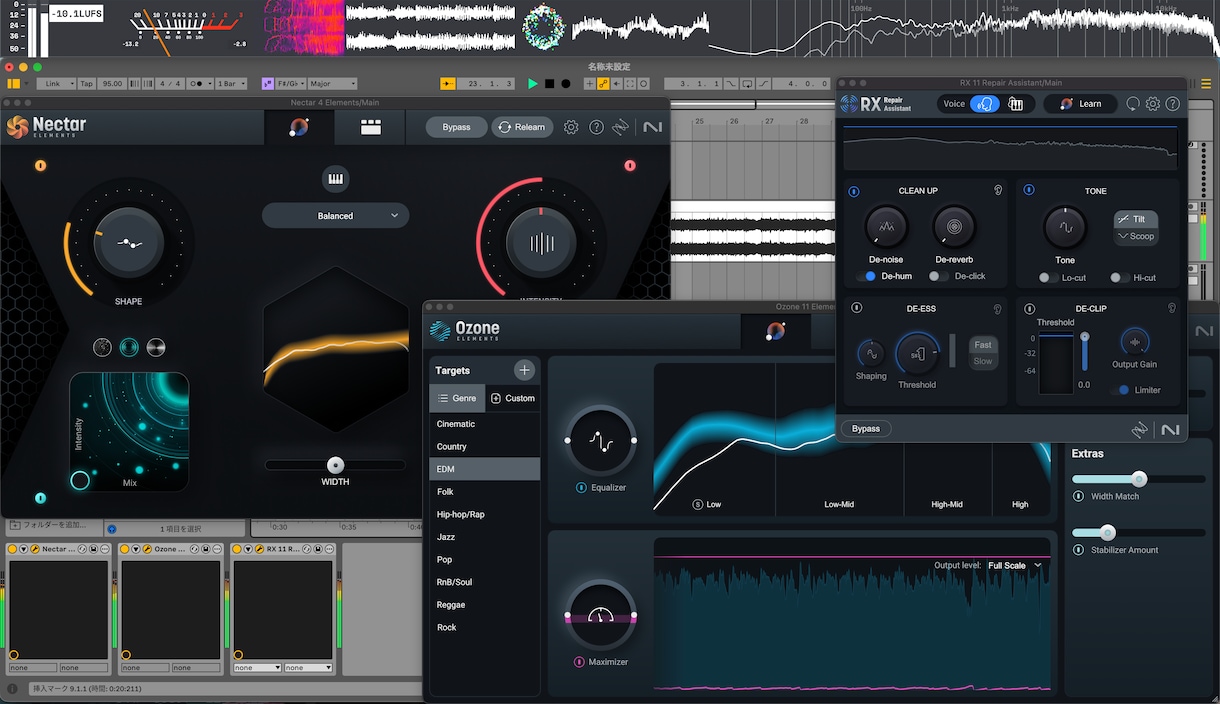The height and width of the screenshot is (704, 1220).
Task: Switch to the Custom targets tab
Action: click(513, 398)
